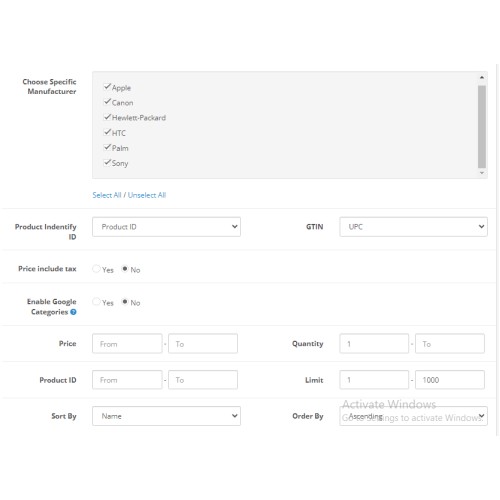Toggle the HTC manufacturer checkbox
Image resolution: width=500 pixels, height=500 pixels.
point(107,132)
